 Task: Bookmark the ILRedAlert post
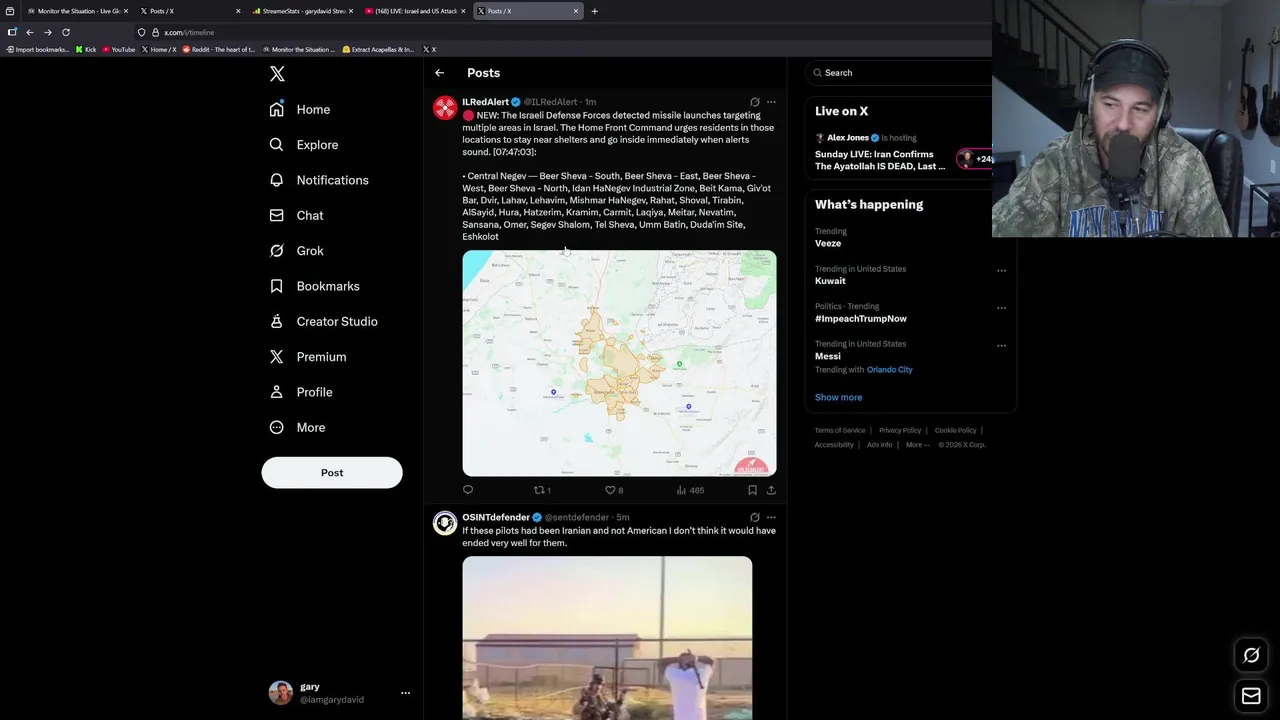point(752,490)
